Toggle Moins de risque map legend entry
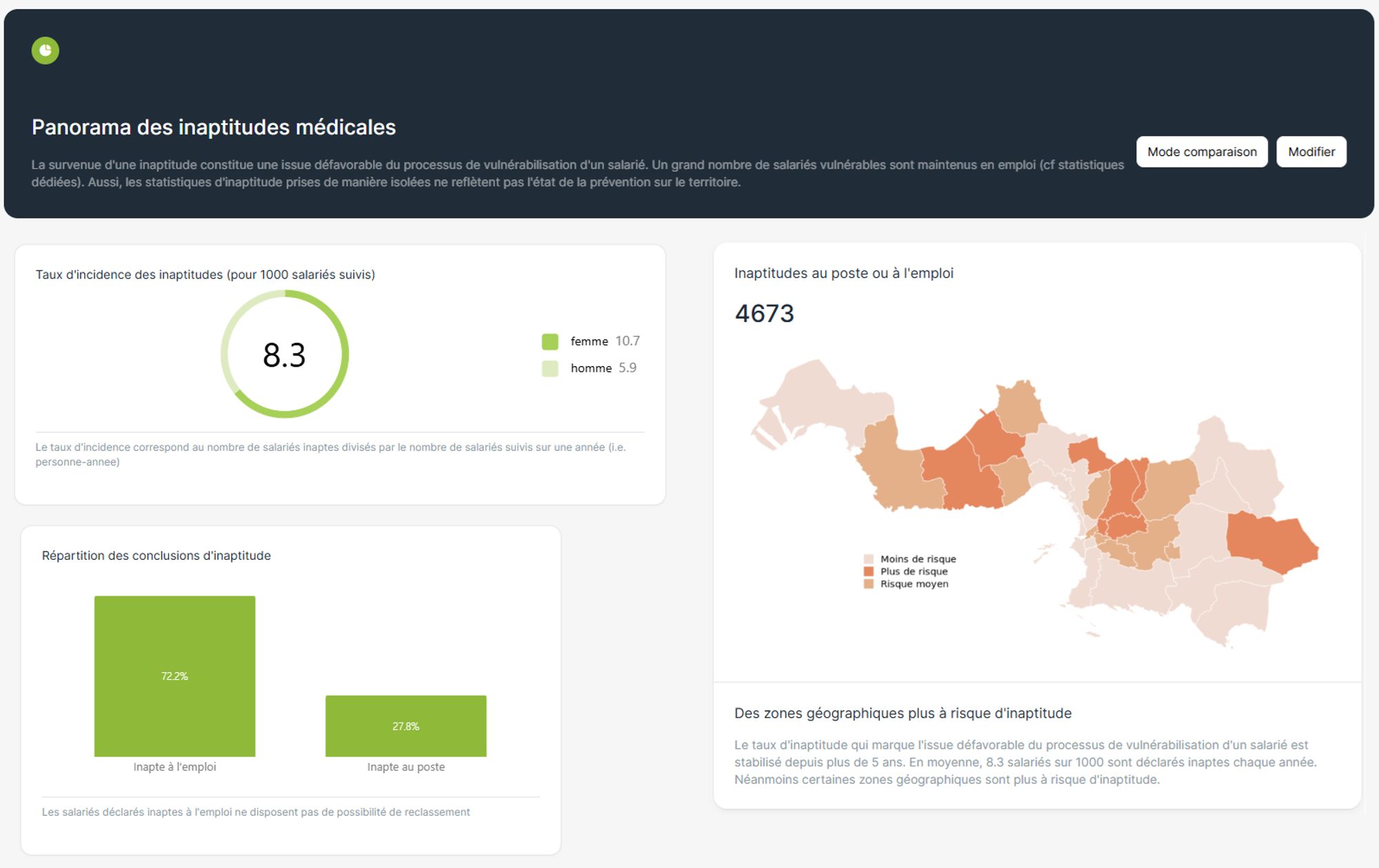1379x868 pixels. pyautogui.click(x=910, y=559)
